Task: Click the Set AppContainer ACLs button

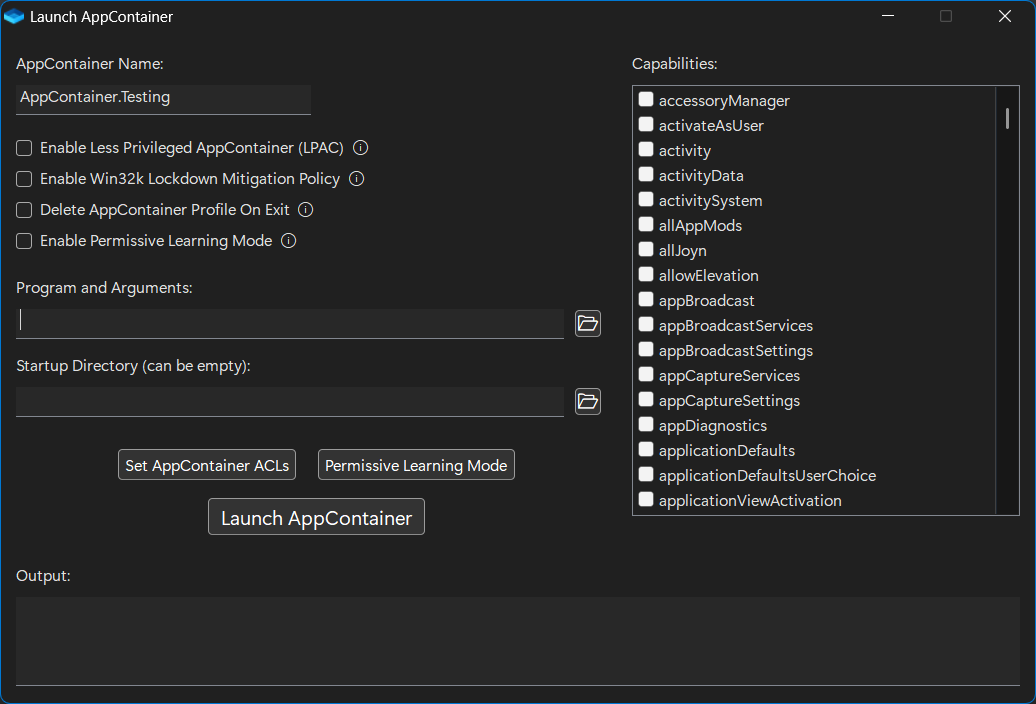Action: click(x=207, y=465)
